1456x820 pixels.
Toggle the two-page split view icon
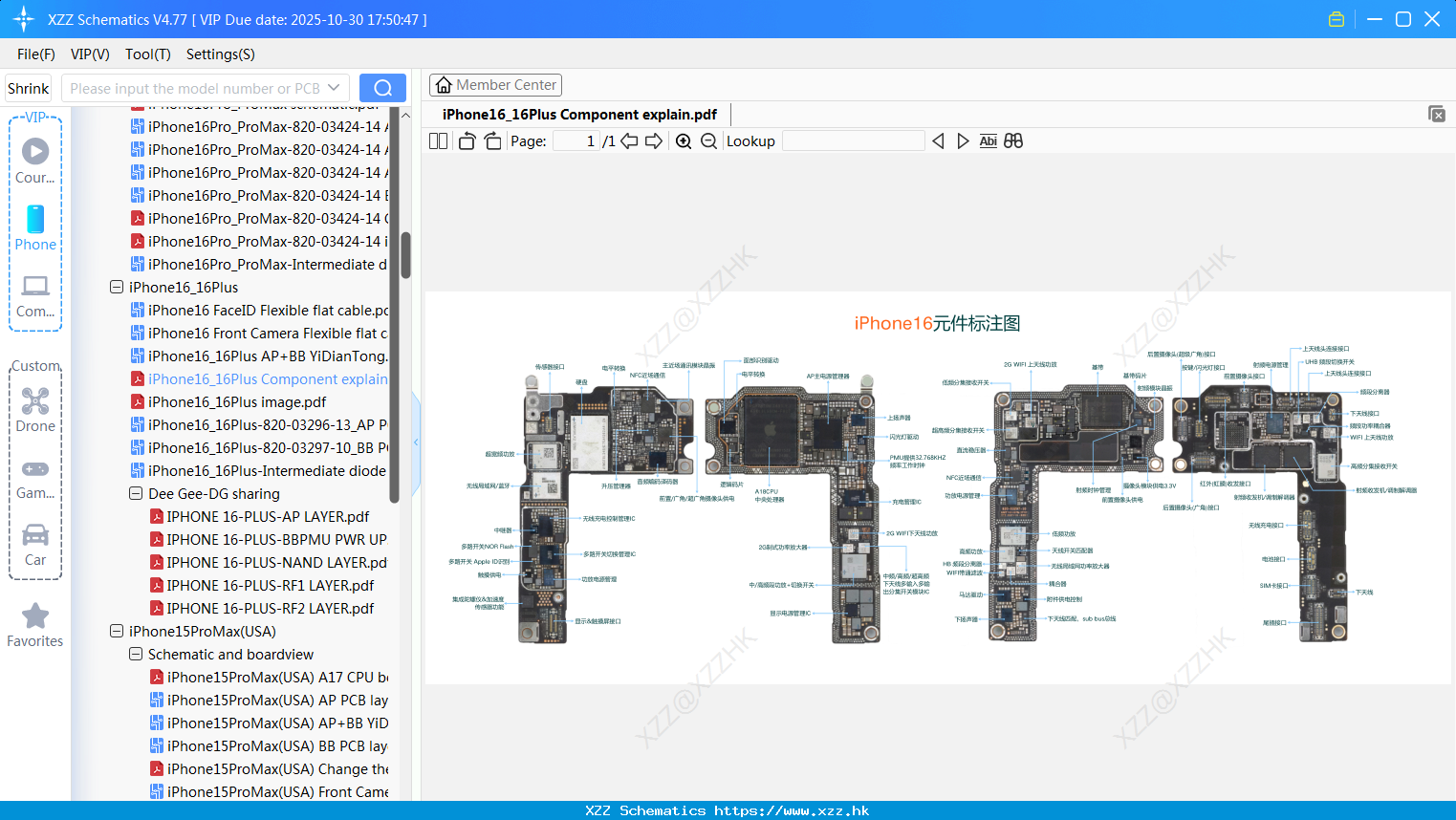(438, 141)
